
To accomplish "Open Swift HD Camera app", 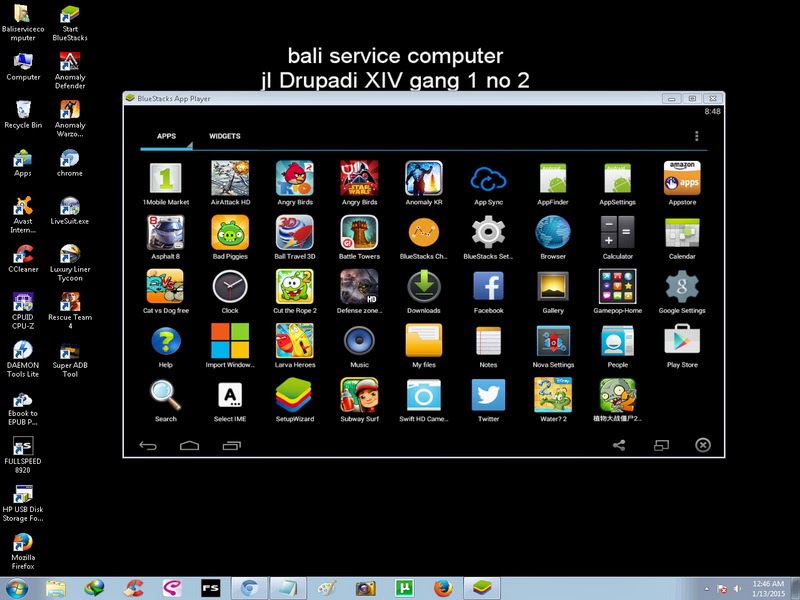I will click(x=423, y=395).
